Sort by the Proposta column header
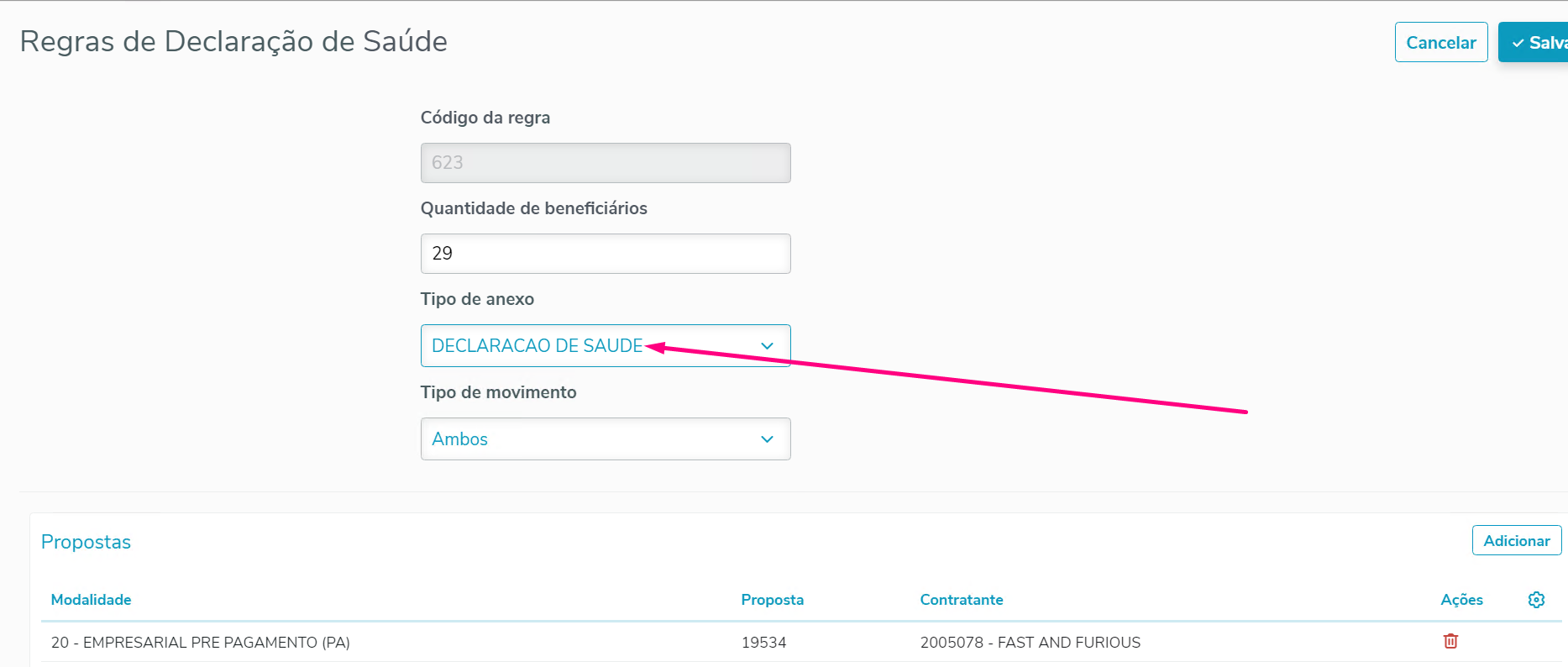The width and height of the screenshot is (1568, 667). [772, 600]
